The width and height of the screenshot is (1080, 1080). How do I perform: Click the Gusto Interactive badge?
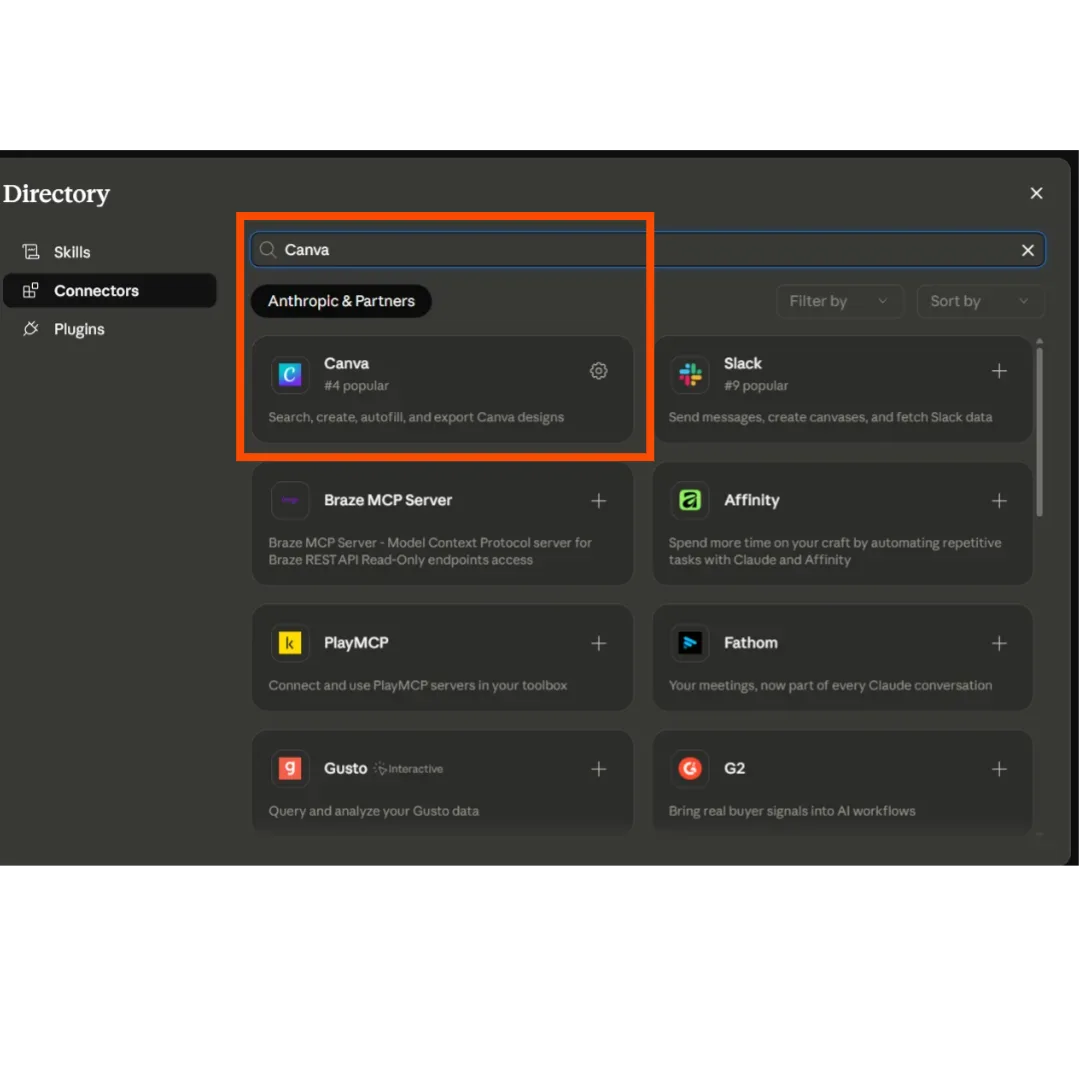point(408,769)
